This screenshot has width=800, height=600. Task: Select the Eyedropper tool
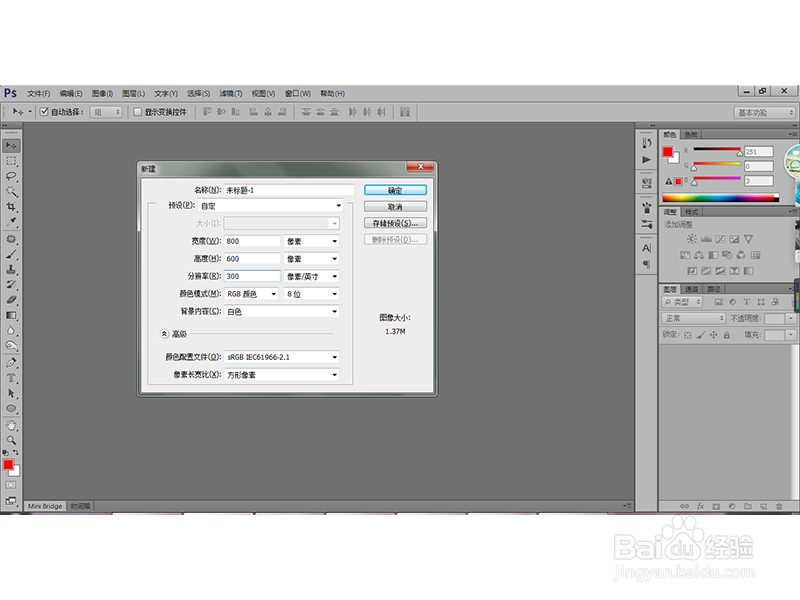[11, 222]
